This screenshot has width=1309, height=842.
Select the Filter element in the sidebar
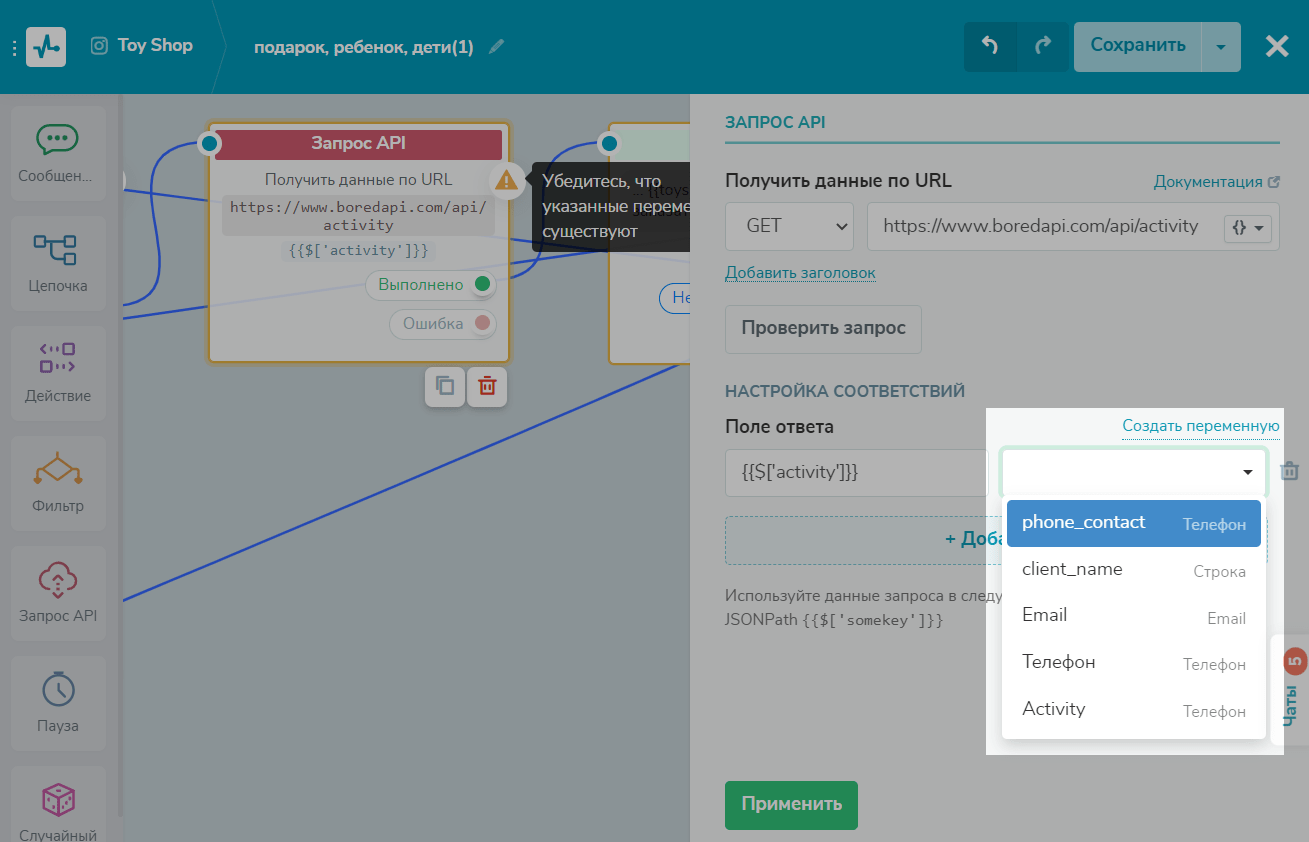point(58,481)
